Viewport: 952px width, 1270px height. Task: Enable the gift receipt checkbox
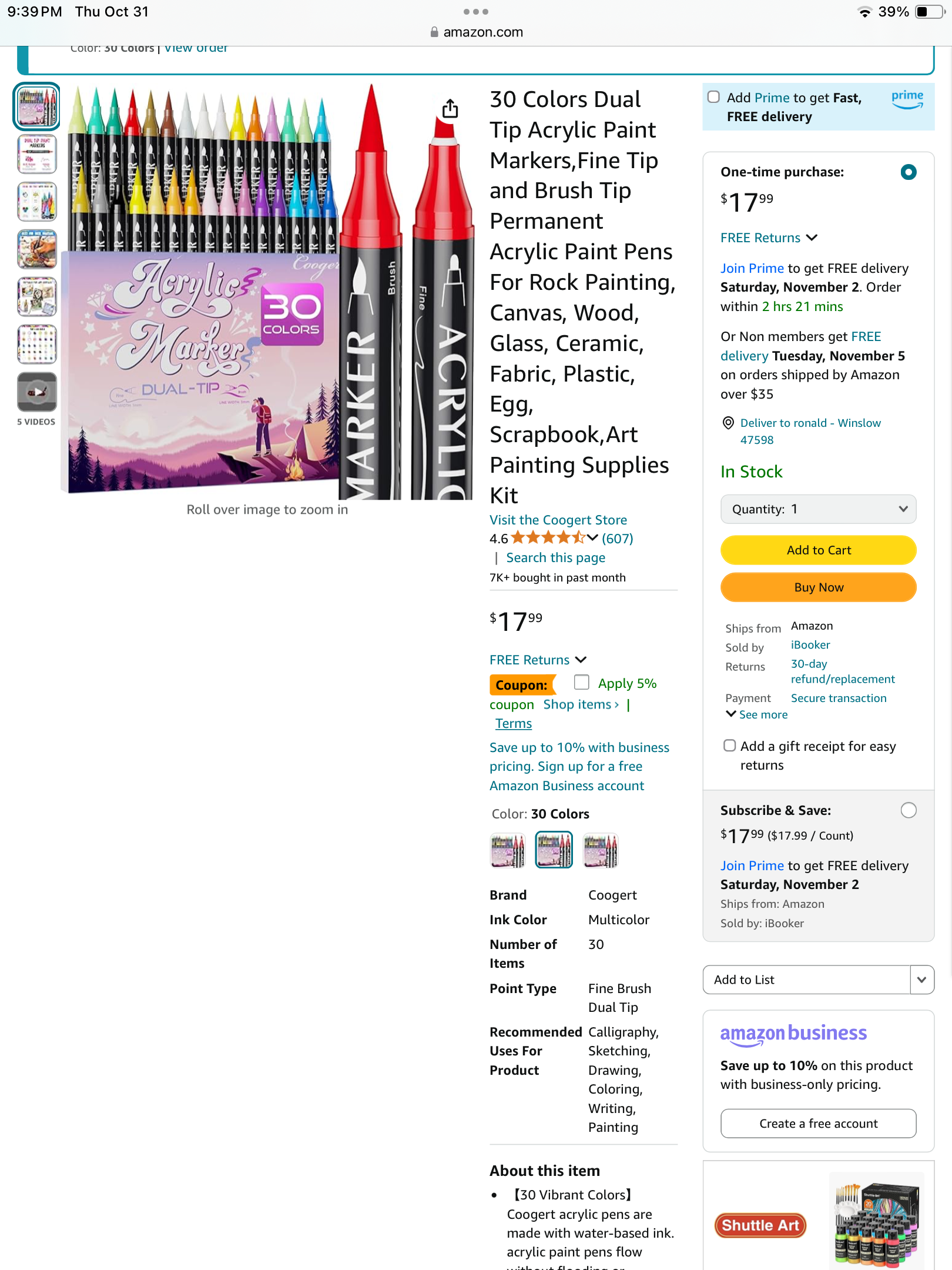[x=729, y=746]
